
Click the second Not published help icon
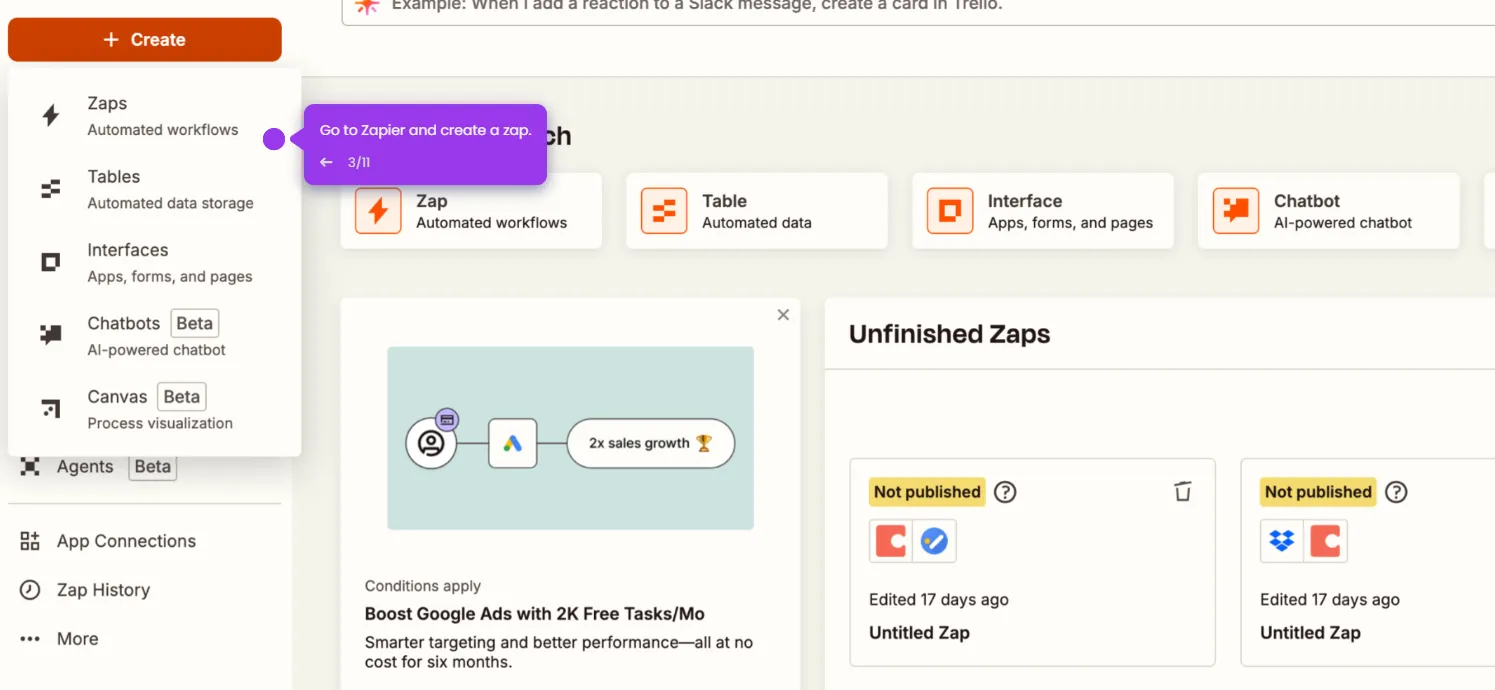[x=1397, y=492]
